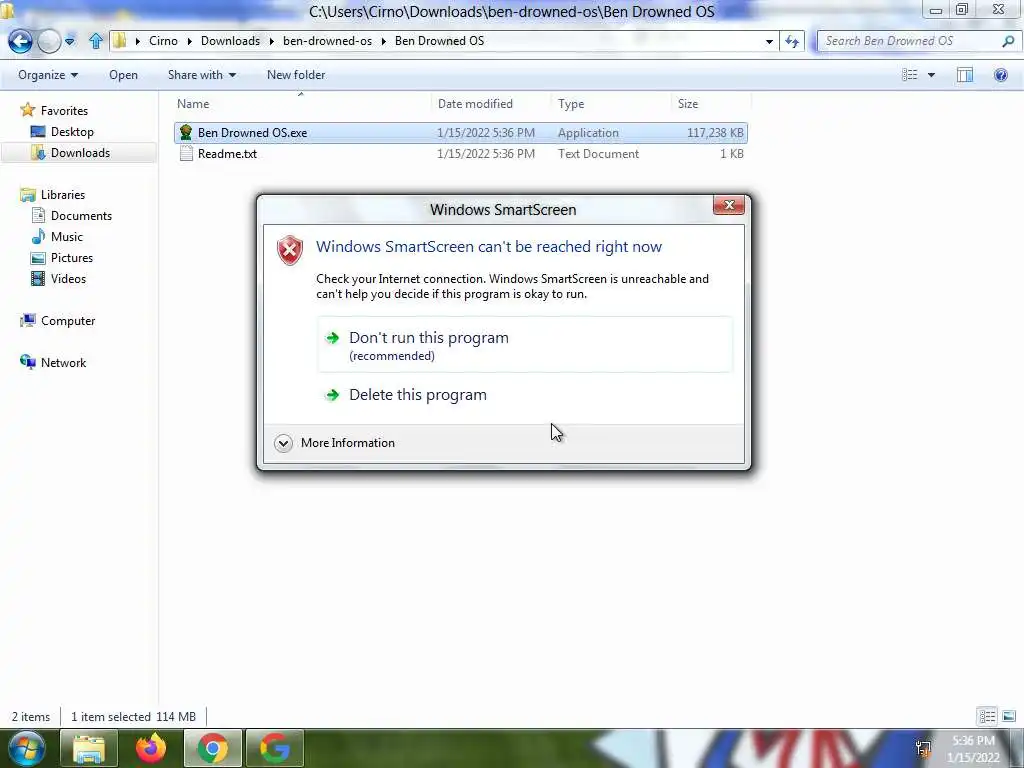Select Libraries in the navigation pane

click(63, 195)
